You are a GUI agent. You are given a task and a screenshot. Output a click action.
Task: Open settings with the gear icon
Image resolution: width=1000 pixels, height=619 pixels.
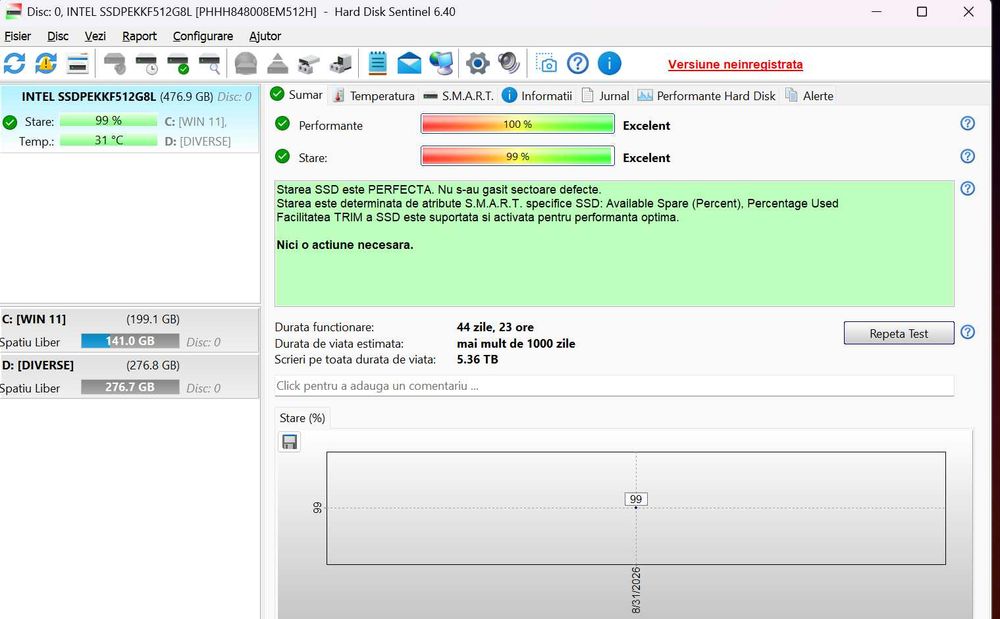tap(478, 64)
